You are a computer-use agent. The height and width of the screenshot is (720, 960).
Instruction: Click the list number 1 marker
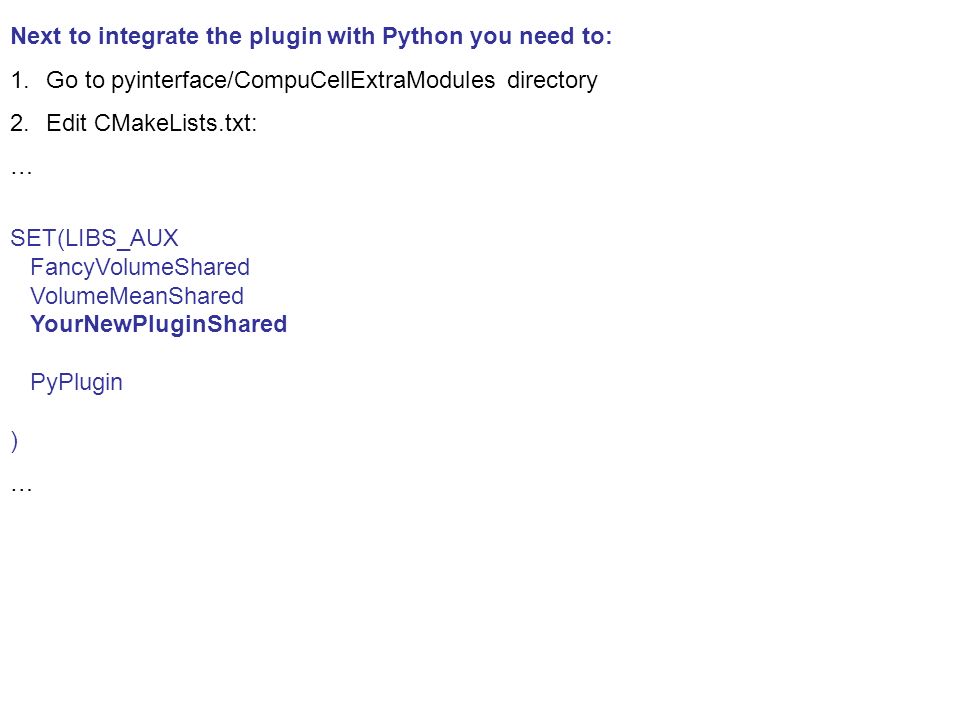point(20,80)
